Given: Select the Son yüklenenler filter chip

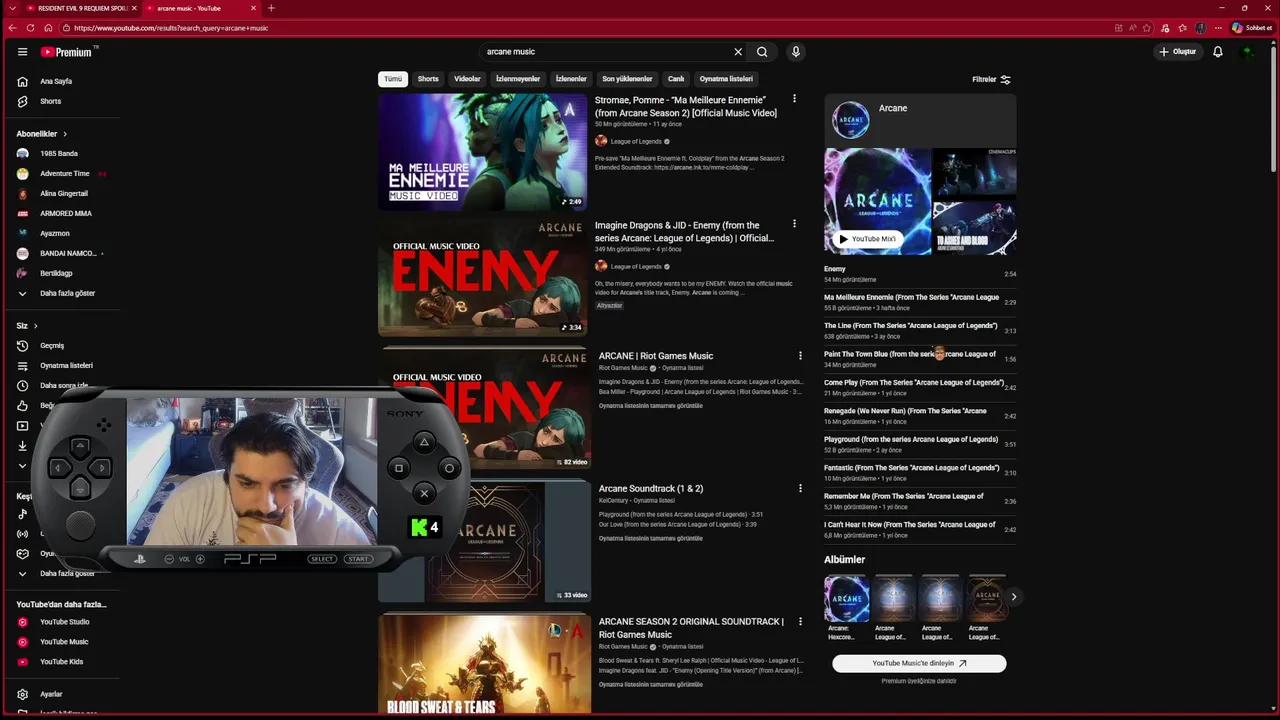Looking at the screenshot, I should tap(627, 79).
